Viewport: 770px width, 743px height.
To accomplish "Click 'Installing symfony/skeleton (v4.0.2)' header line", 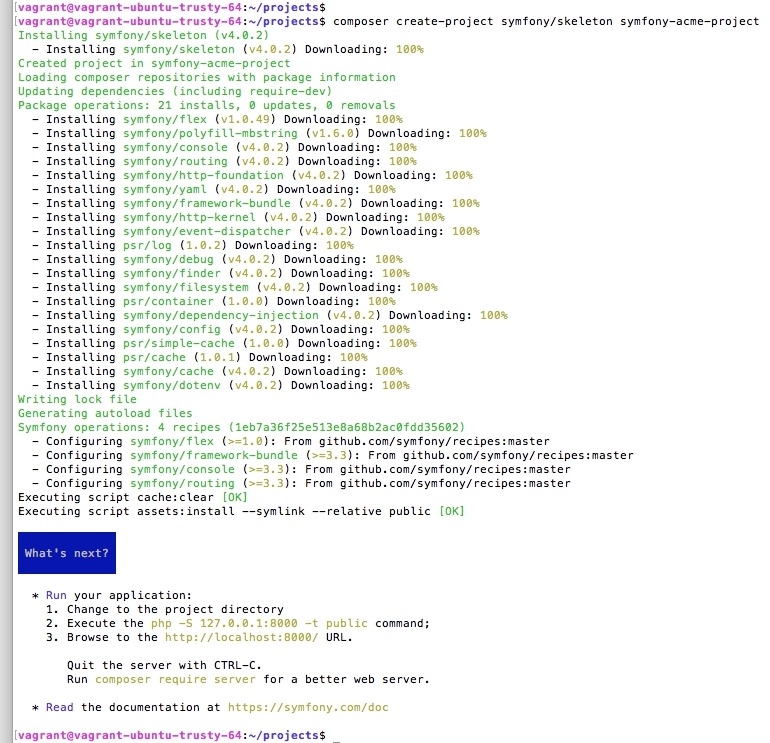I will [143, 35].
